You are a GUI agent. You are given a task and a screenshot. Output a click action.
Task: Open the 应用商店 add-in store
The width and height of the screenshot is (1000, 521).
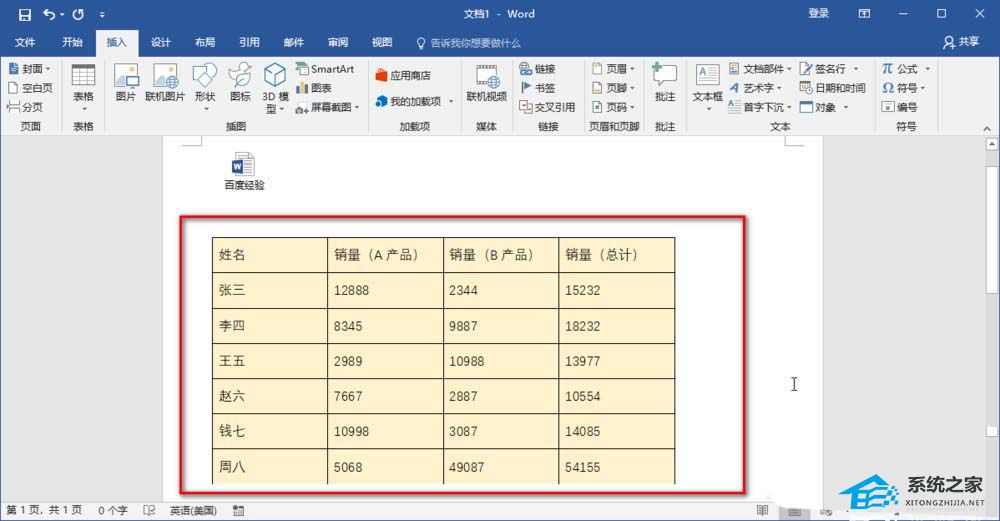[402, 75]
